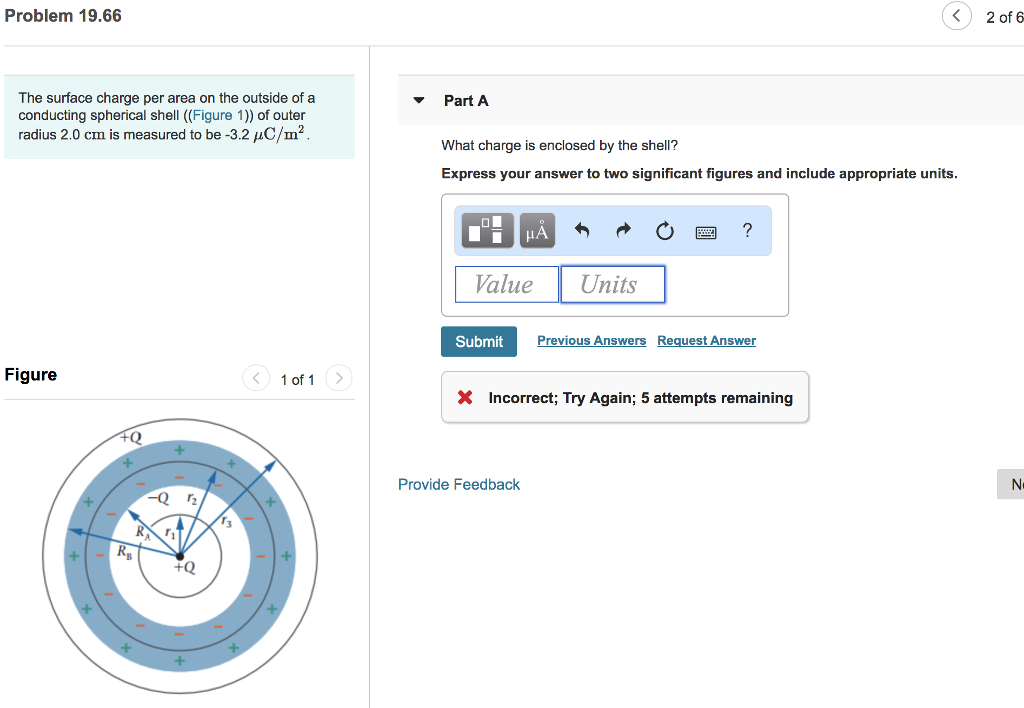Click the 'Figure' section heading
1024x708 pixels.
click(31, 375)
